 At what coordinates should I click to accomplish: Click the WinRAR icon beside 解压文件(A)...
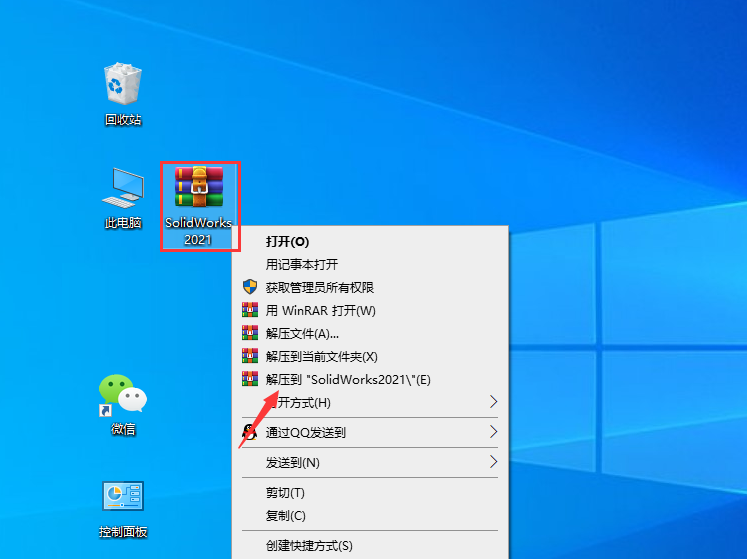click(x=250, y=333)
